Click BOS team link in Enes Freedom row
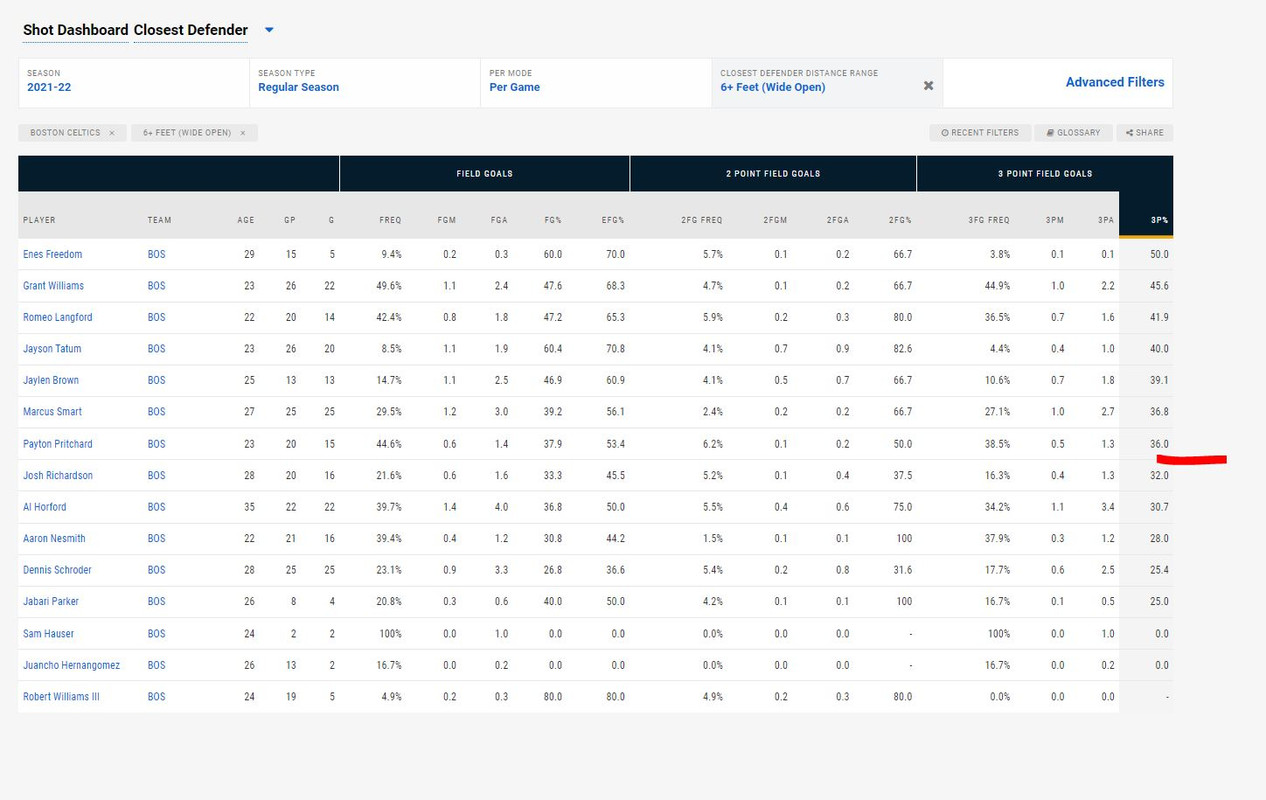Image resolution: width=1266 pixels, height=800 pixels. click(x=156, y=254)
